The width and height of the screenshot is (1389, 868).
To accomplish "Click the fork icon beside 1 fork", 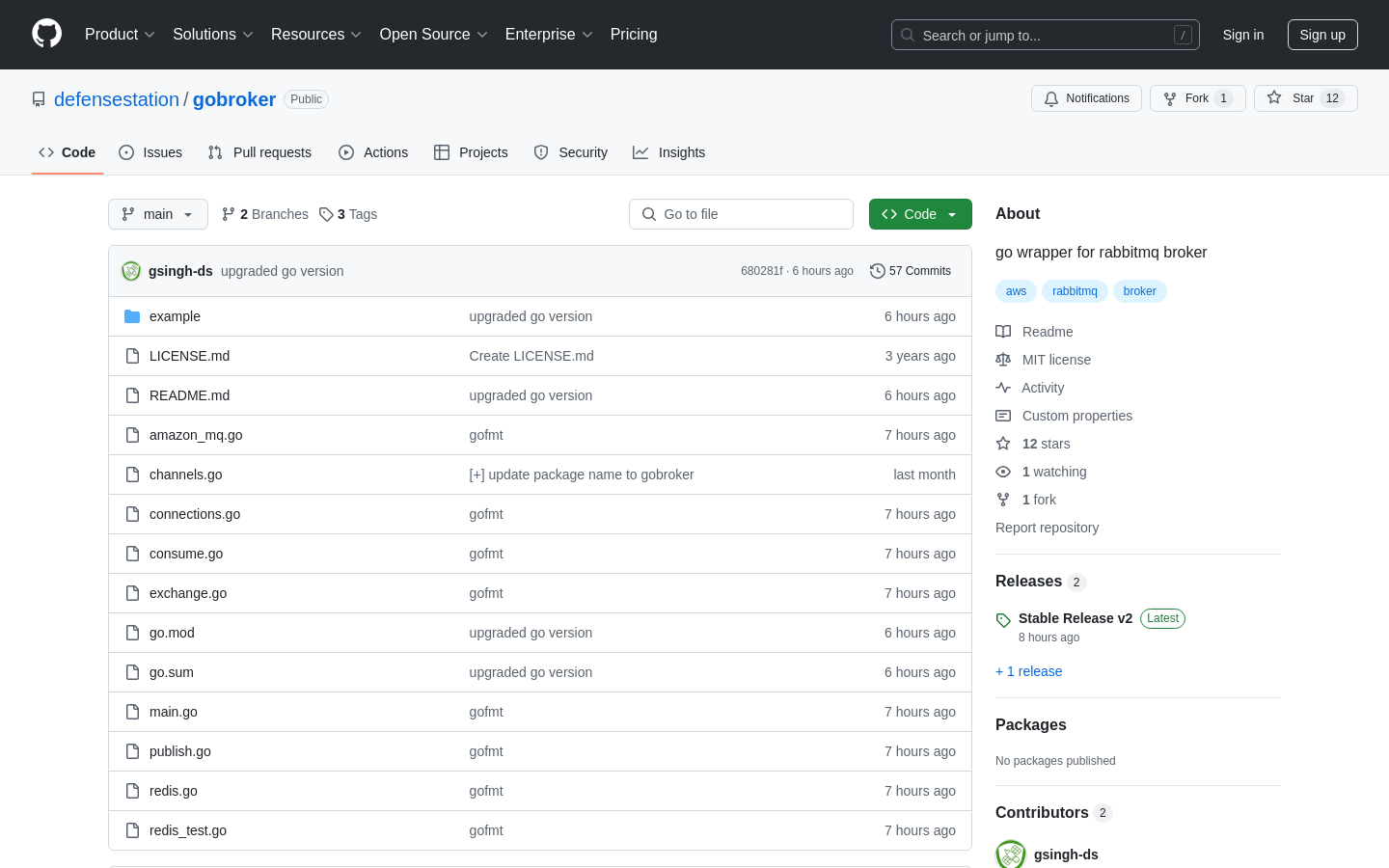I will tap(1003, 500).
